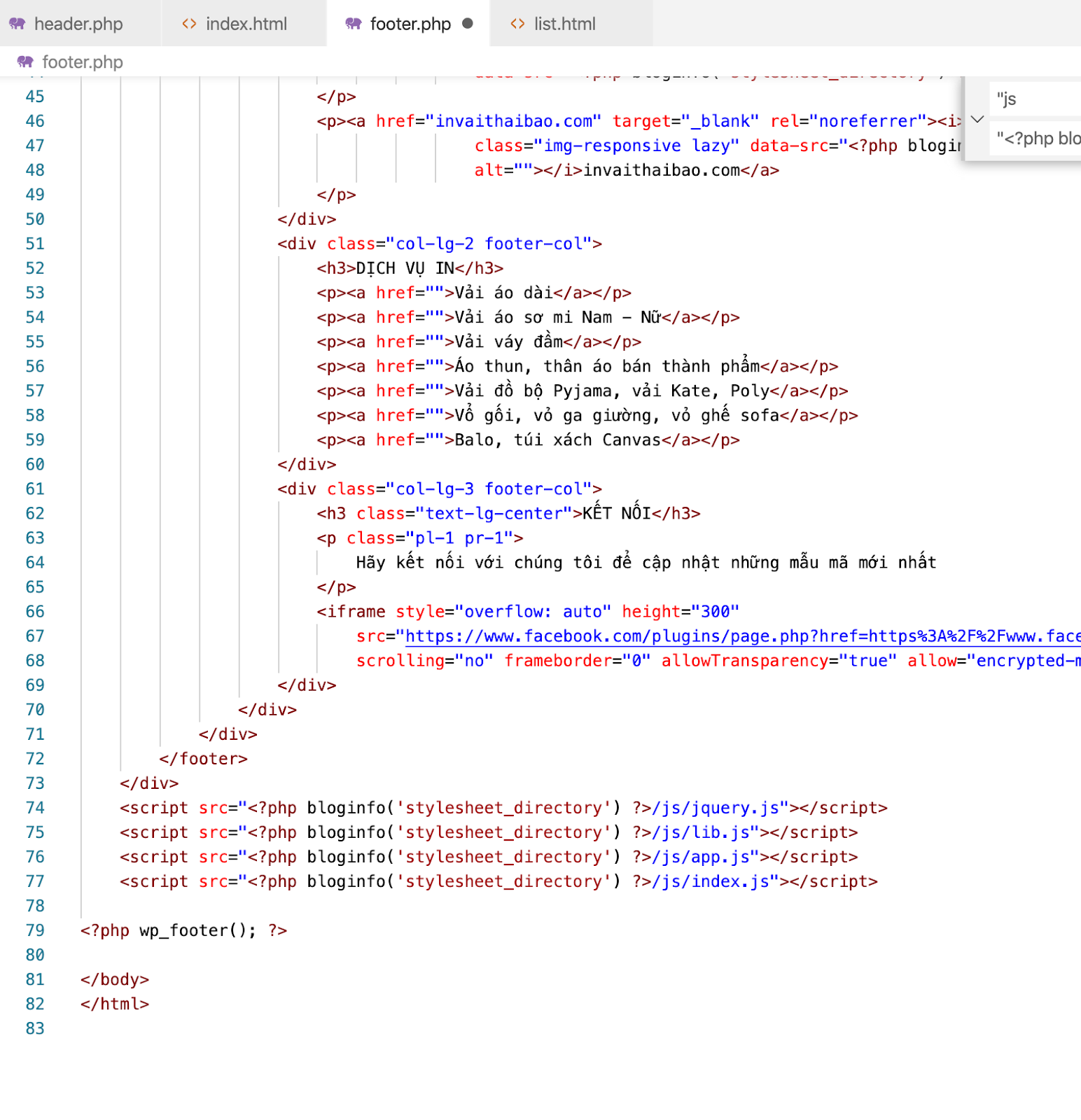Open the list.html tab

(x=571, y=24)
